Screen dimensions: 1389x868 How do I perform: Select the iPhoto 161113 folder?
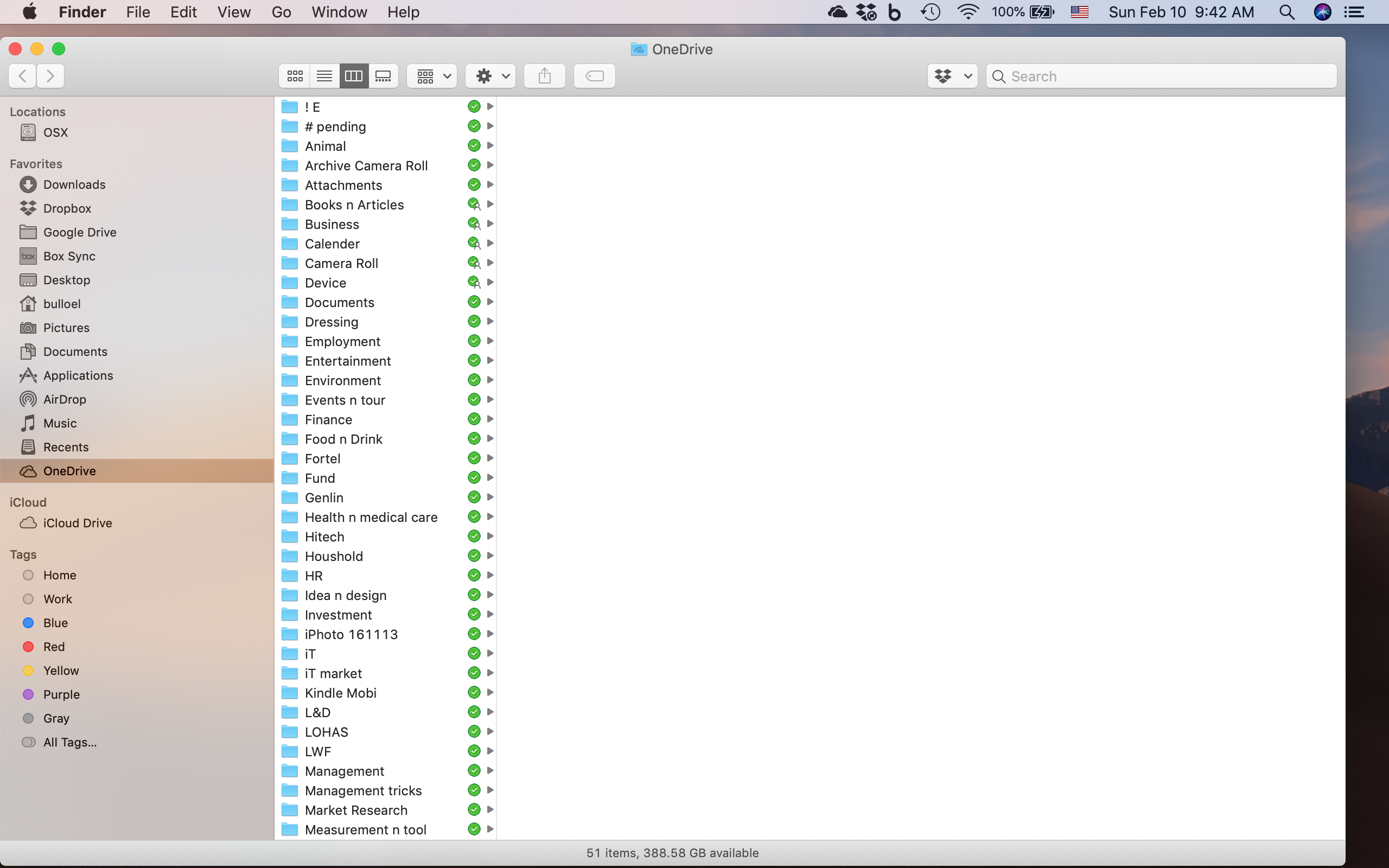click(386, 634)
